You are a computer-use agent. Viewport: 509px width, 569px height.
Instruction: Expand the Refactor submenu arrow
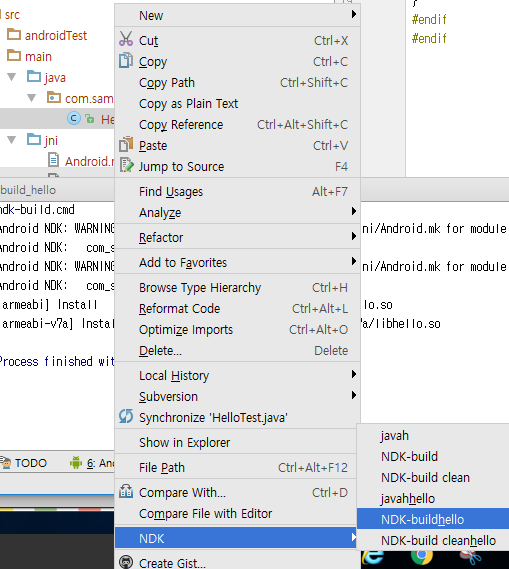point(354,236)
